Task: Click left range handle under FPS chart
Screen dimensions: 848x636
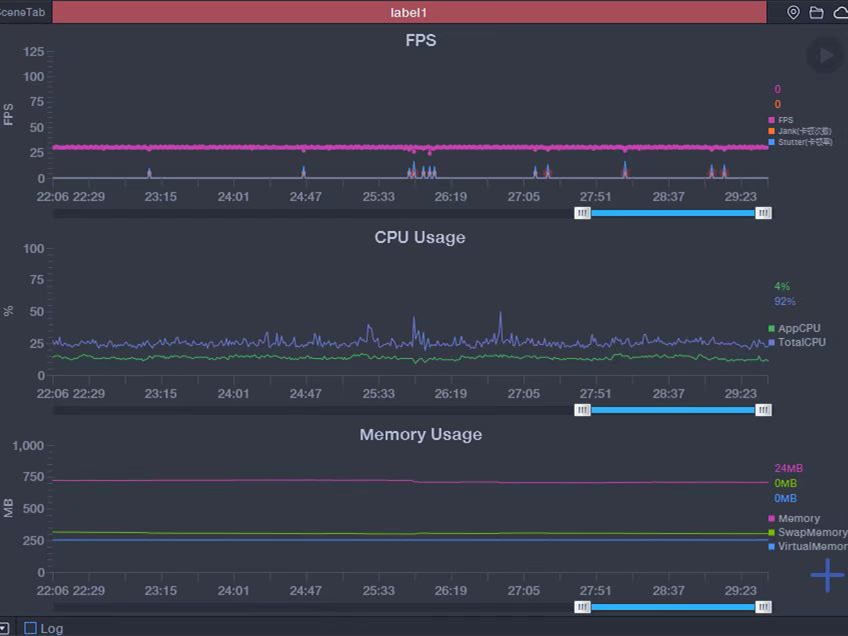Action: (x=582, y=213)
